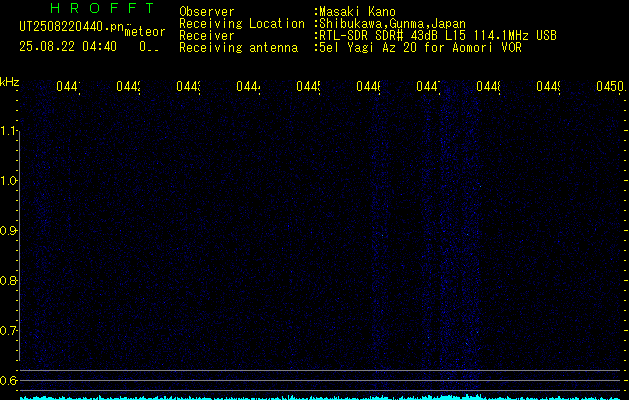Click the 0447 time marker
The width and height of the screenshot is (629, 400).
(x=428, y=87)
